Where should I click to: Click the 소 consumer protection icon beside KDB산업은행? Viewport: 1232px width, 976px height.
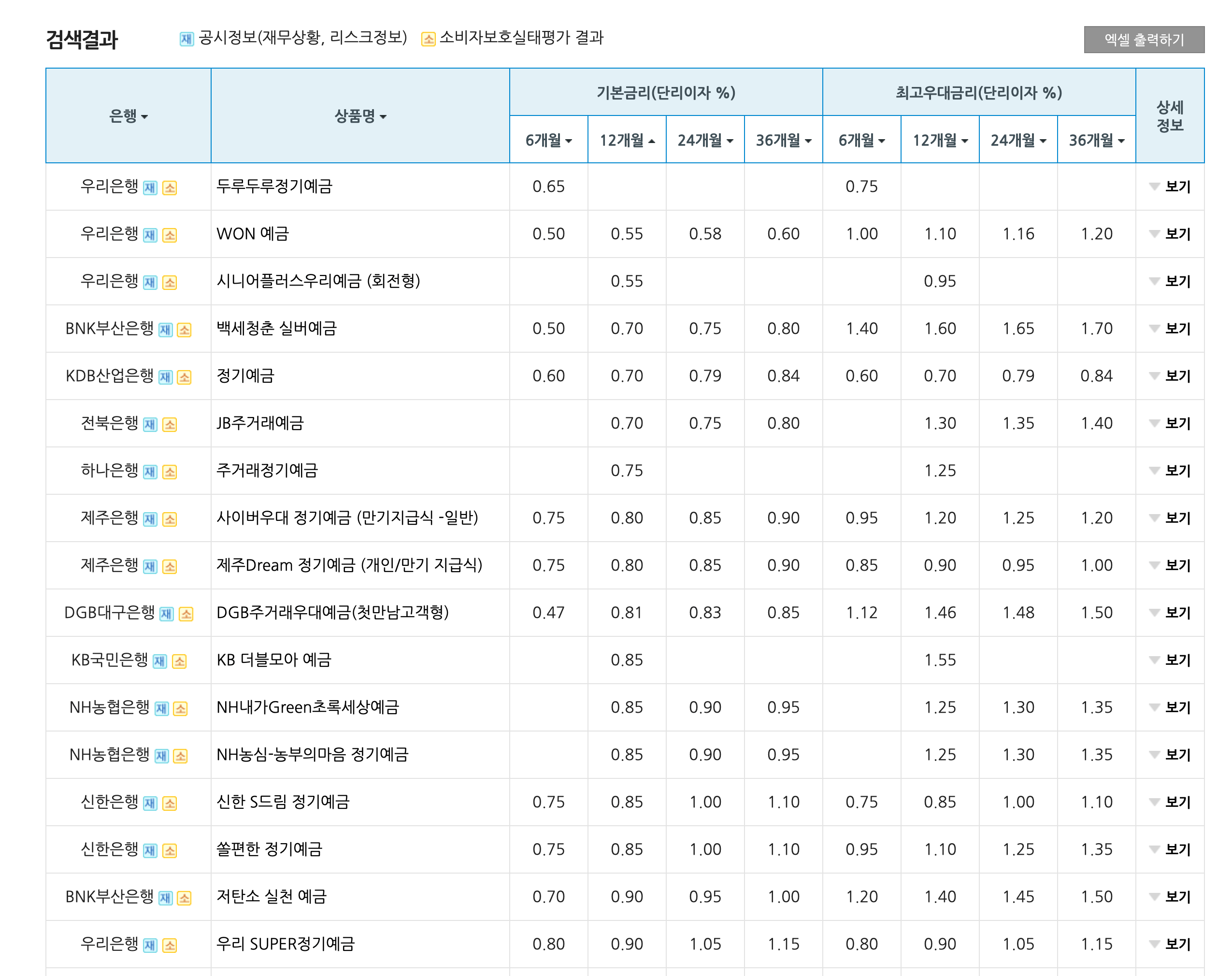(x=184, y=377)
